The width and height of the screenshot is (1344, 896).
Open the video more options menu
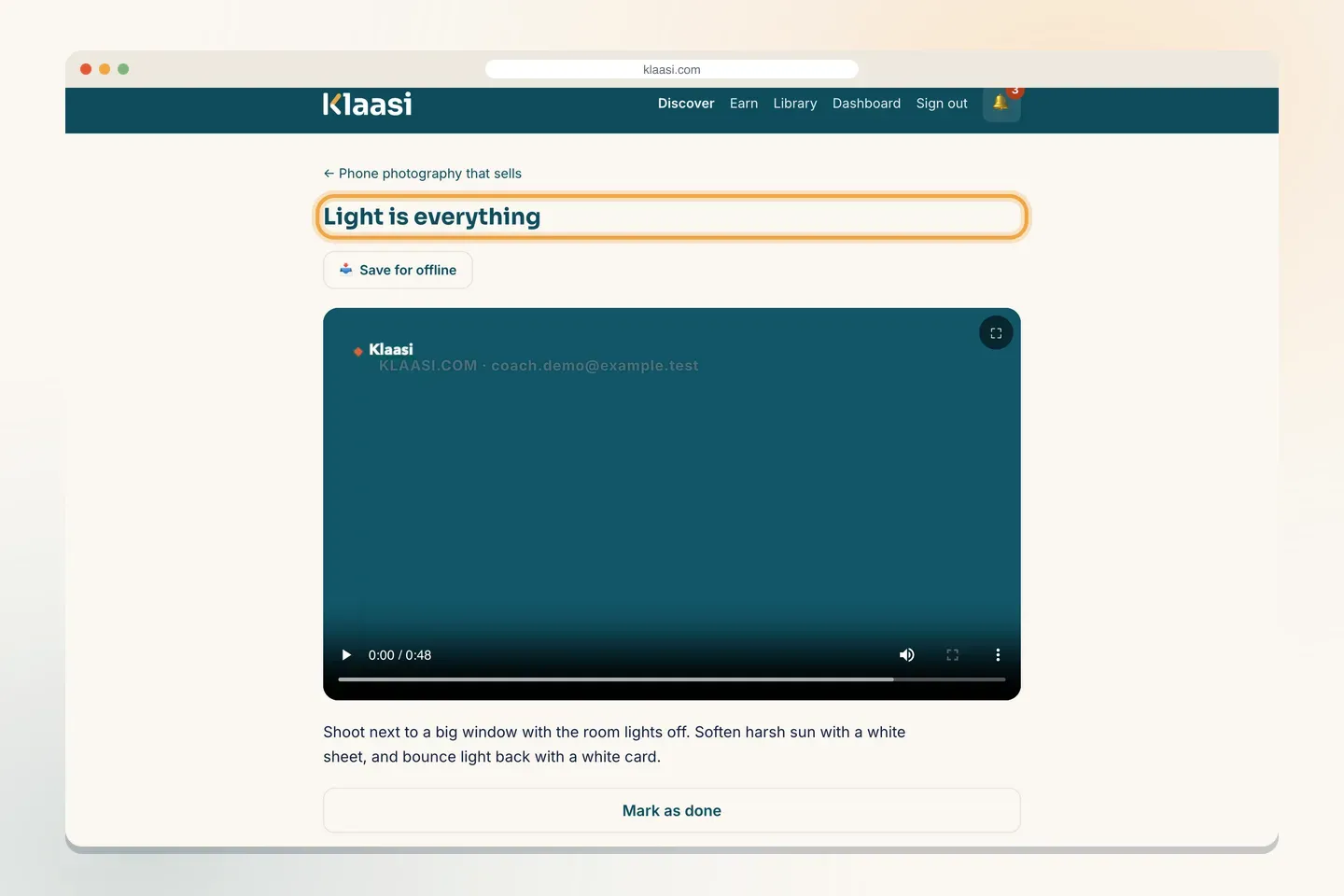pyautogui.click(x=998, y=655)
